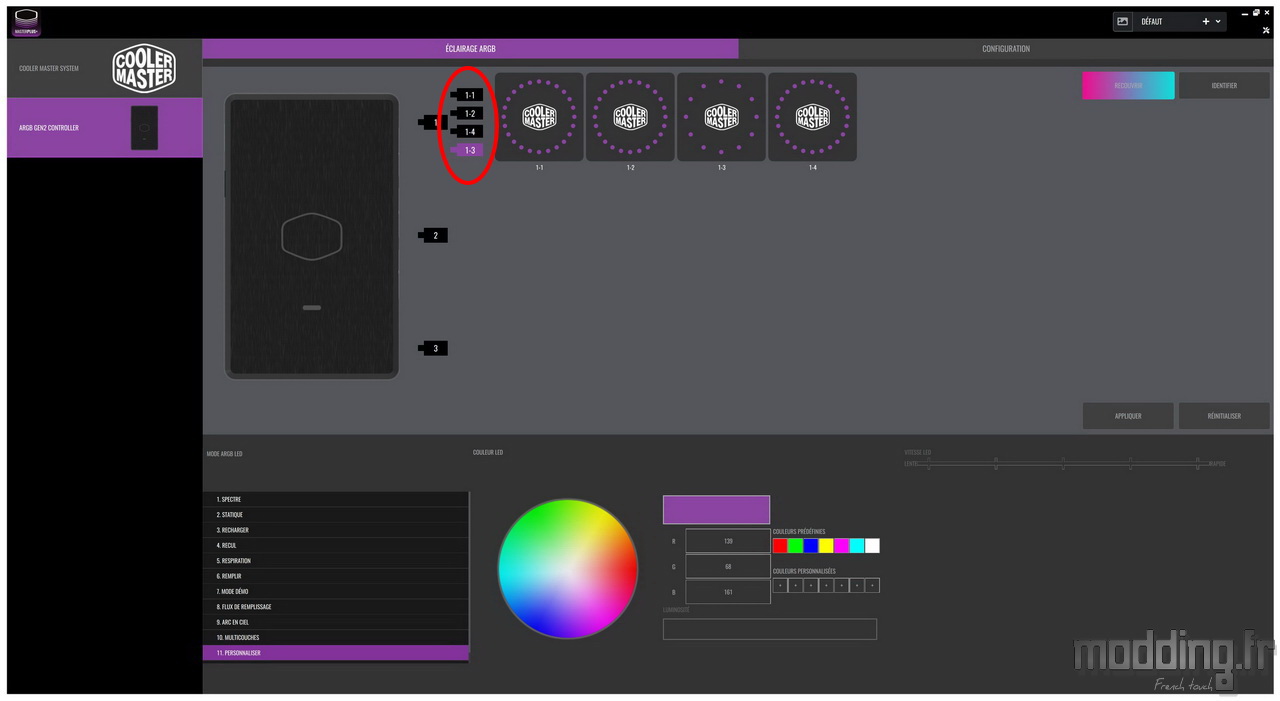1280x701 pixels.
Task: Click the controller device image
Action: (312, 237)
